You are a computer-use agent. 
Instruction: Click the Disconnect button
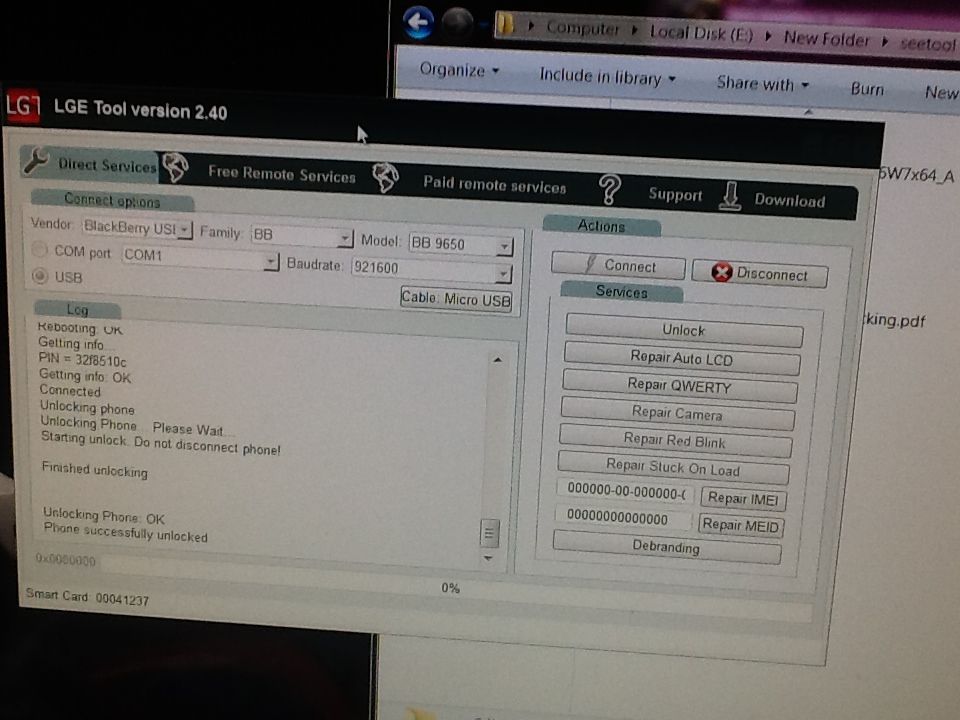pyautogui.click(x=760, y=273)
